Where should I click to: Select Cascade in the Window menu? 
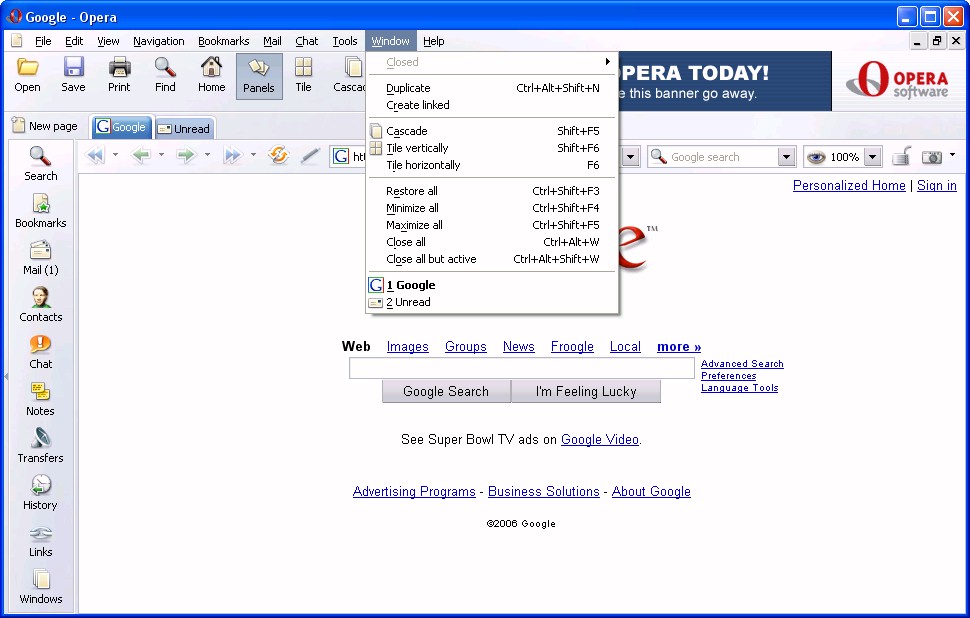click(492, 131)
